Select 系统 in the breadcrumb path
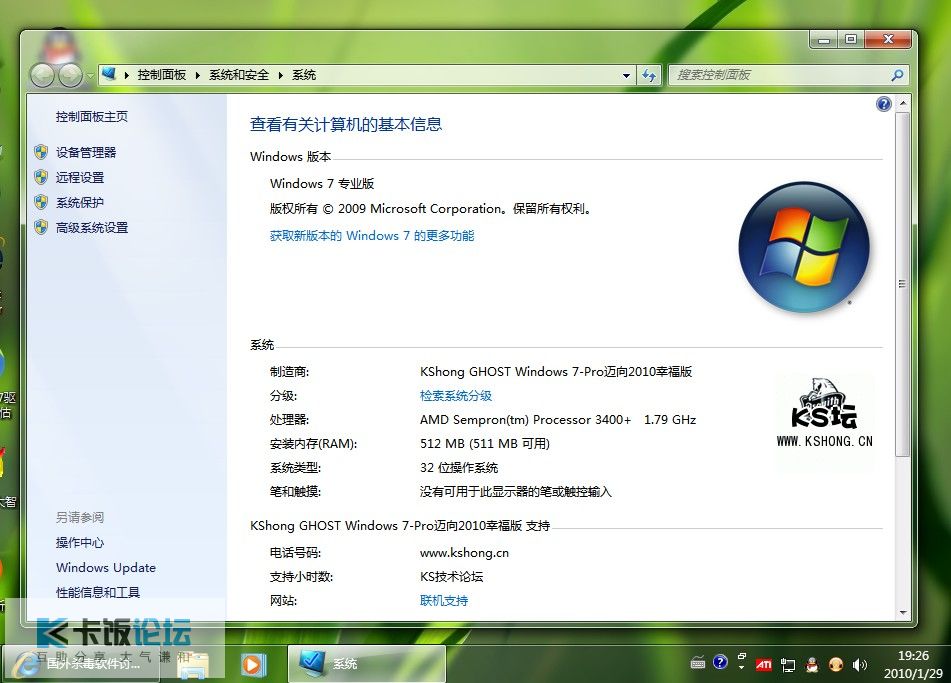Viewport: 951px width, 683px height. coord(304,75)
